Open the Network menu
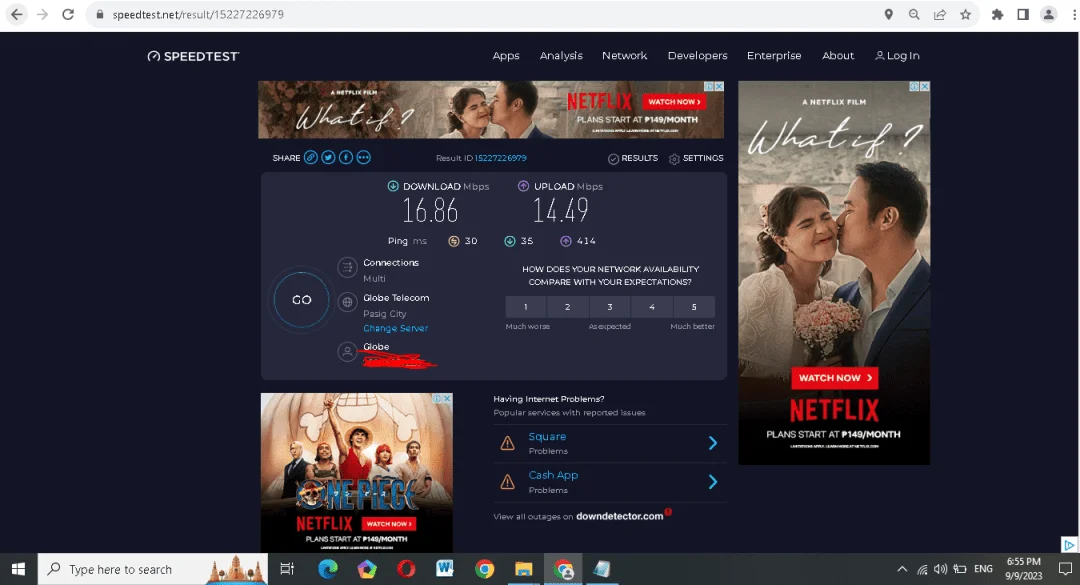 624,56
